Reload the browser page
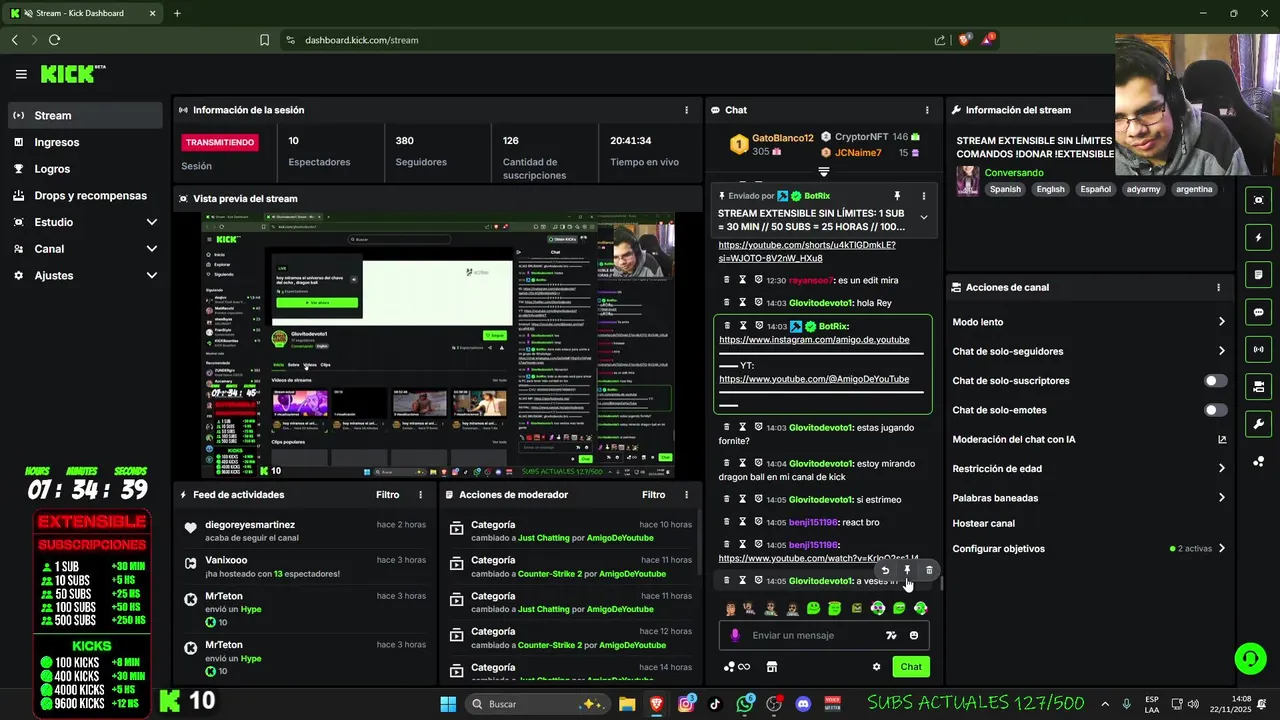This screenshot has width=1280, height=720. click(54, 40)
